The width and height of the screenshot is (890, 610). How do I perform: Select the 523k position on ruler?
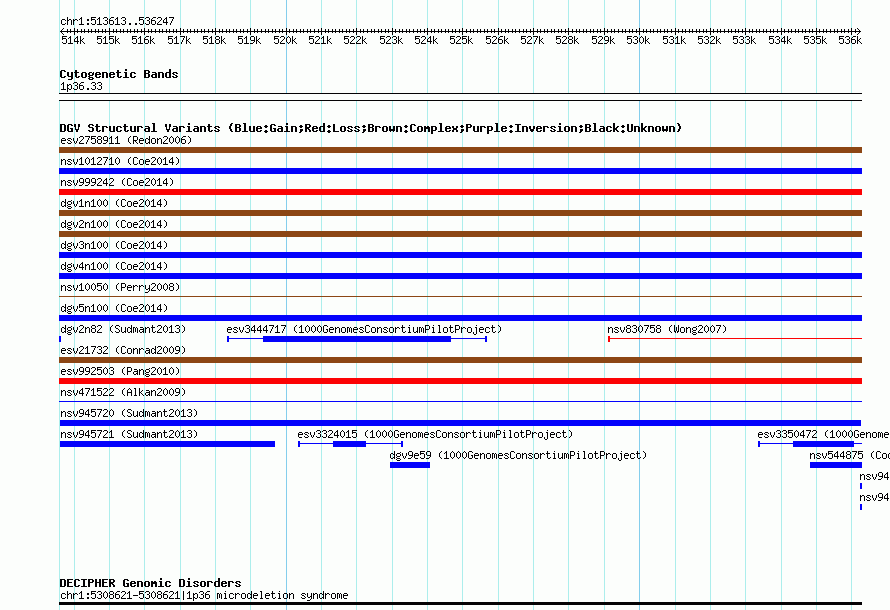[391, 40]
